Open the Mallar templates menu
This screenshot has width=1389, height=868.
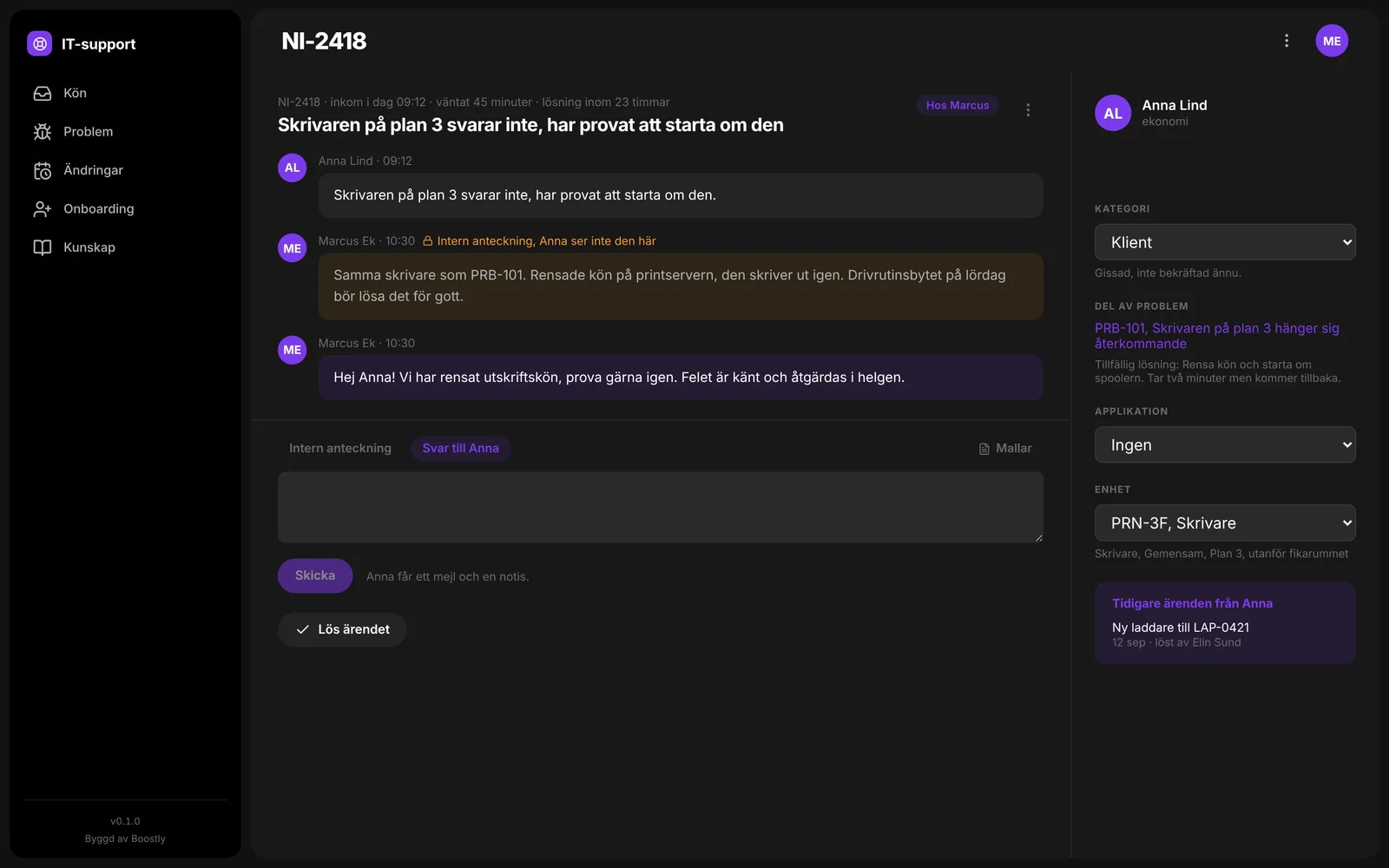[x=1005, y=449]
